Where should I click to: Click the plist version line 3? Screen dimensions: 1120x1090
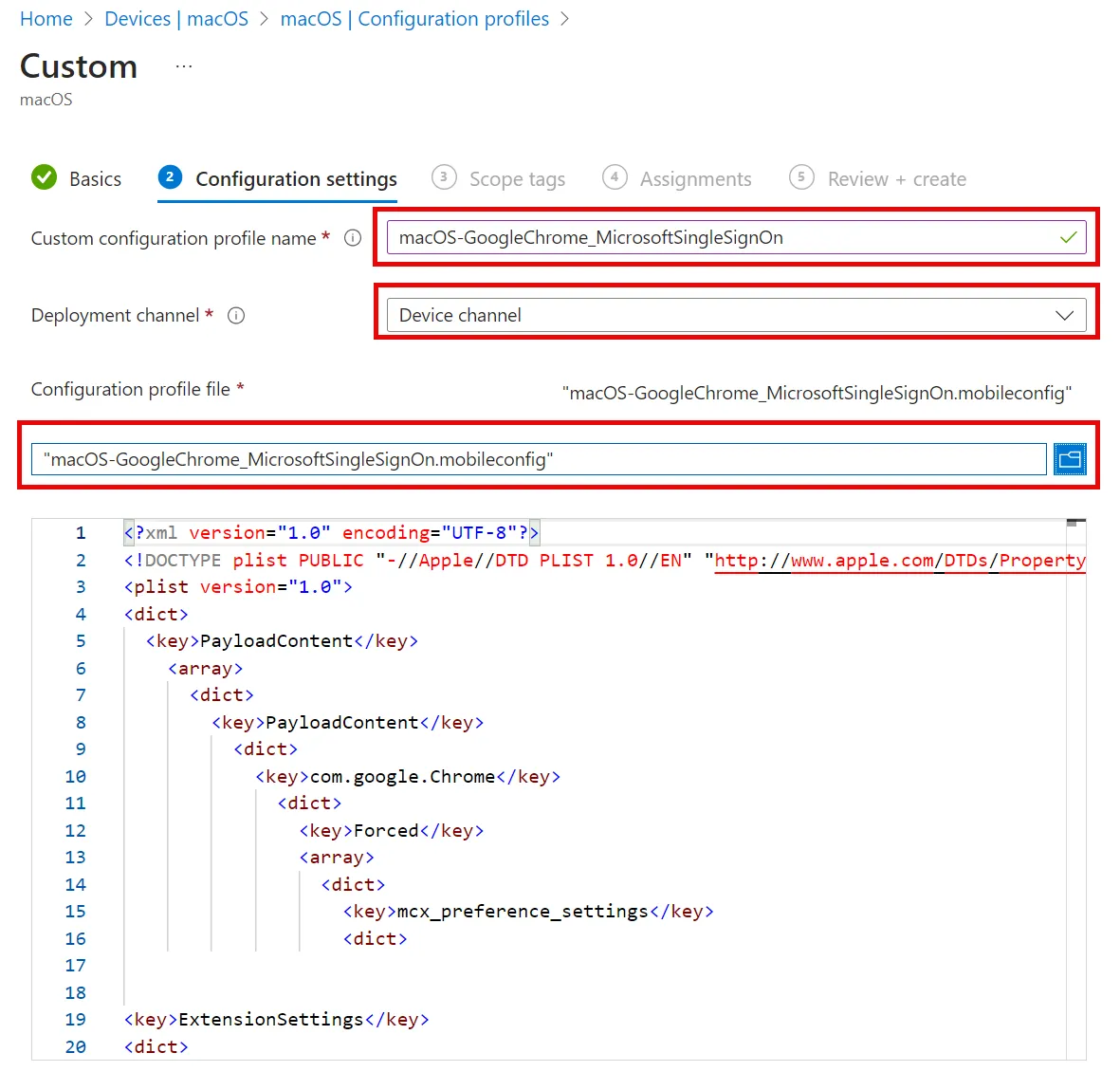tap(238, 587)
